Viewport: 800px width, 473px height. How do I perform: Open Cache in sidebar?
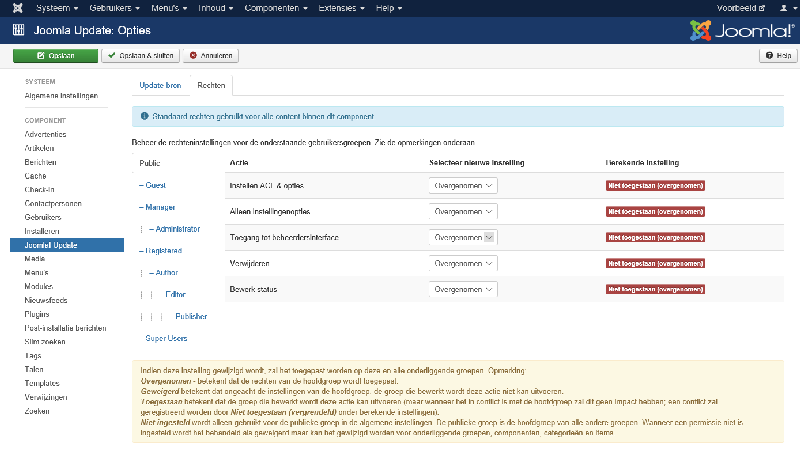(x=35, y=176)
